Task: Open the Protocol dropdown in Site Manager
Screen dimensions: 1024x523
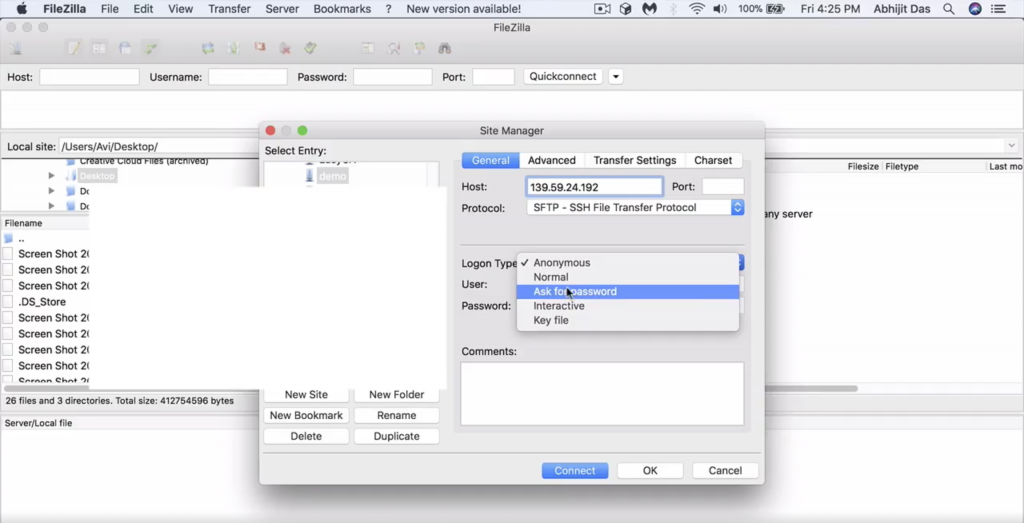Action: coord(635,208)
